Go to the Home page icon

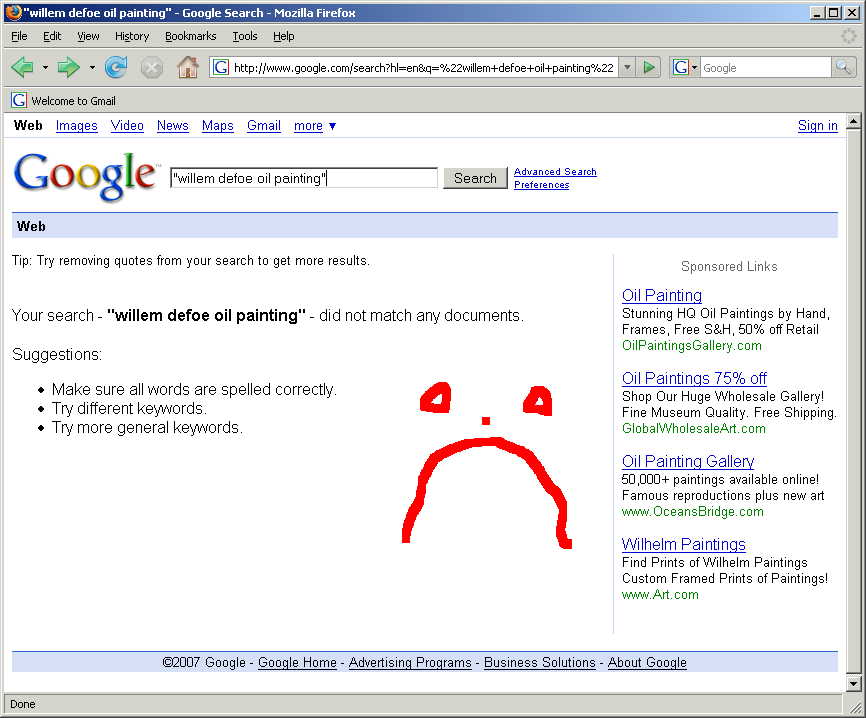click(188, 67)
